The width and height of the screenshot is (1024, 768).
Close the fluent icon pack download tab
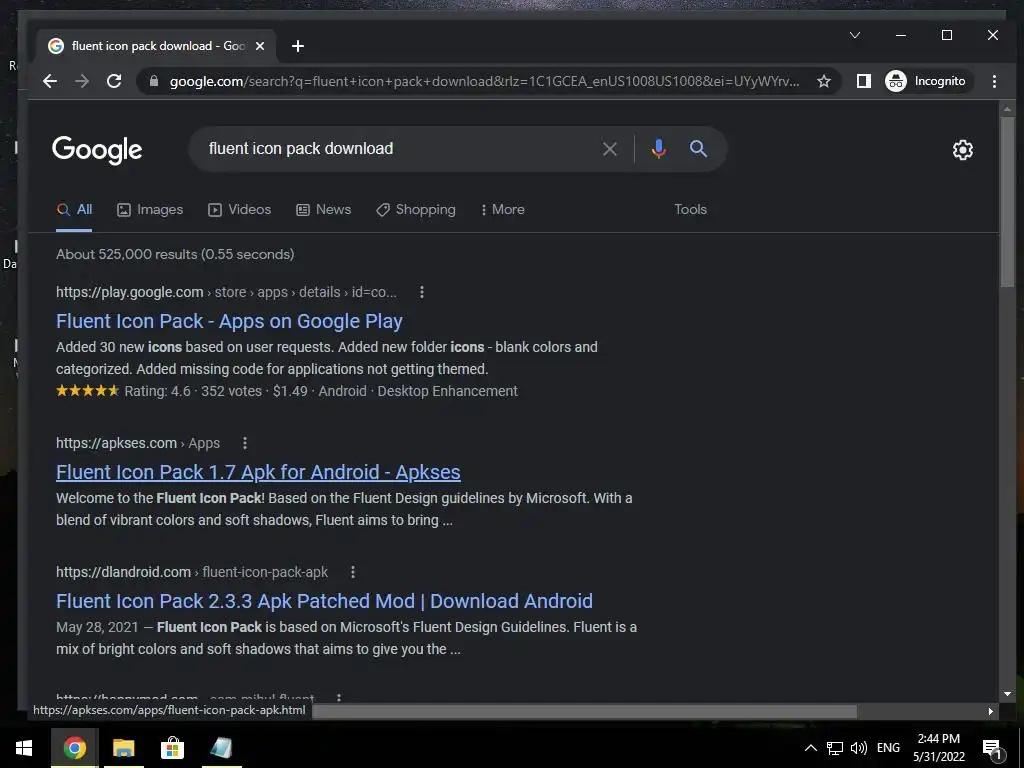[260, 46]
